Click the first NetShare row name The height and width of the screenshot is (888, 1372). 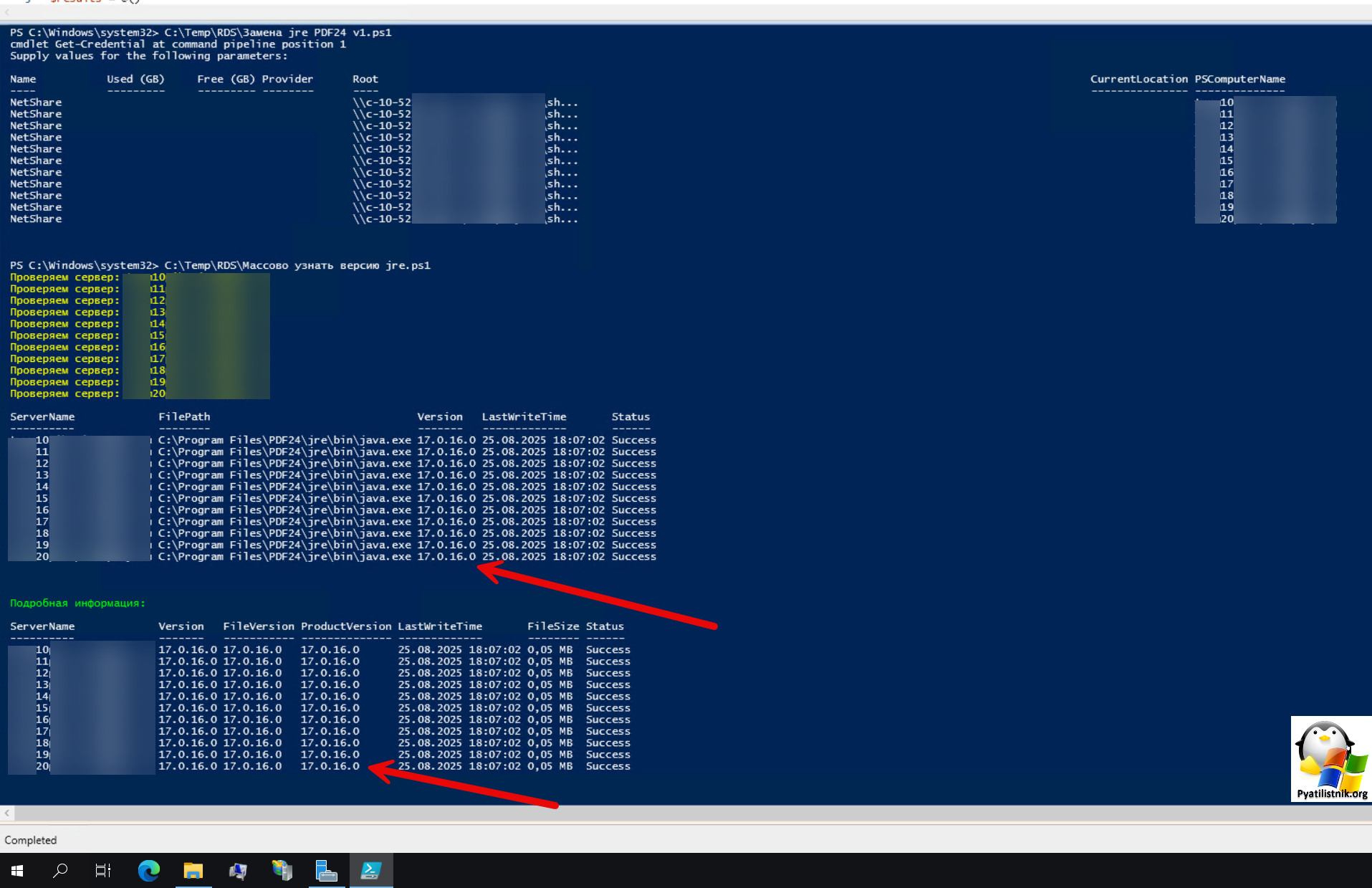coord(36,102)
